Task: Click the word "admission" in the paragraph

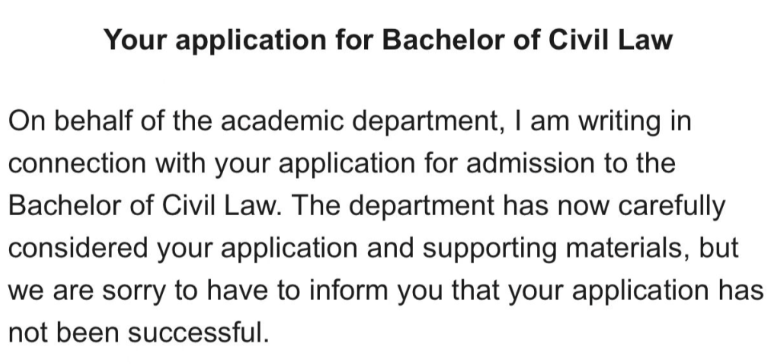Action: [531, 163]
